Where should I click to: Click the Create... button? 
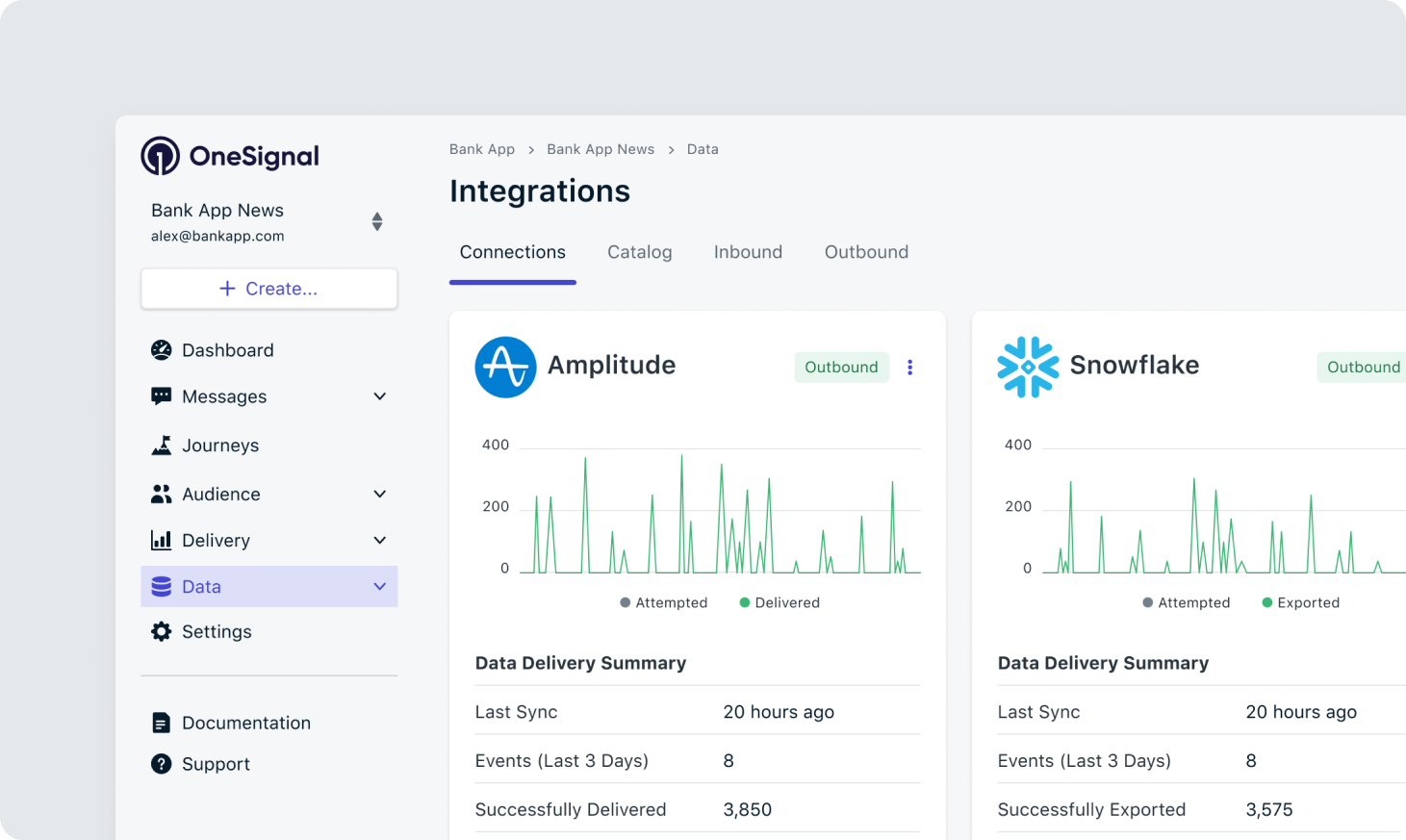point(269,289)
